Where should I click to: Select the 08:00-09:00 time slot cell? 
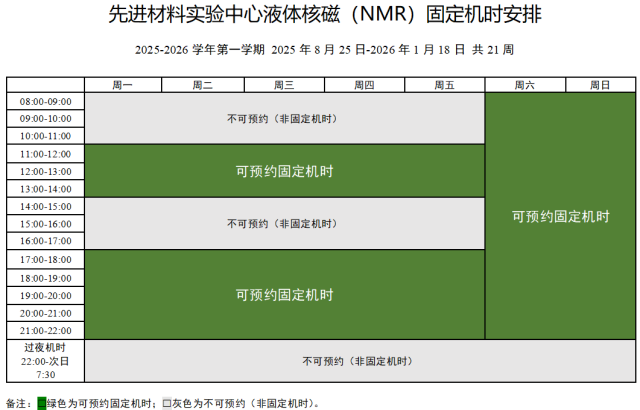click(46, 101)
